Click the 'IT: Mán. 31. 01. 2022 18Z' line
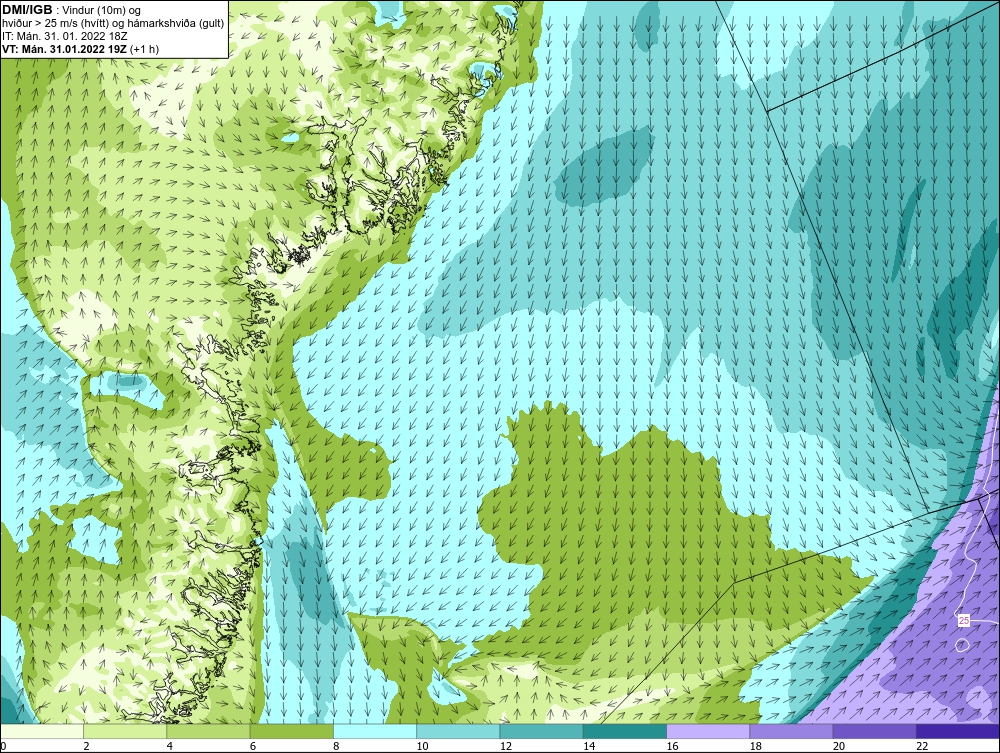1000x753 pixels. pos(64,36)
